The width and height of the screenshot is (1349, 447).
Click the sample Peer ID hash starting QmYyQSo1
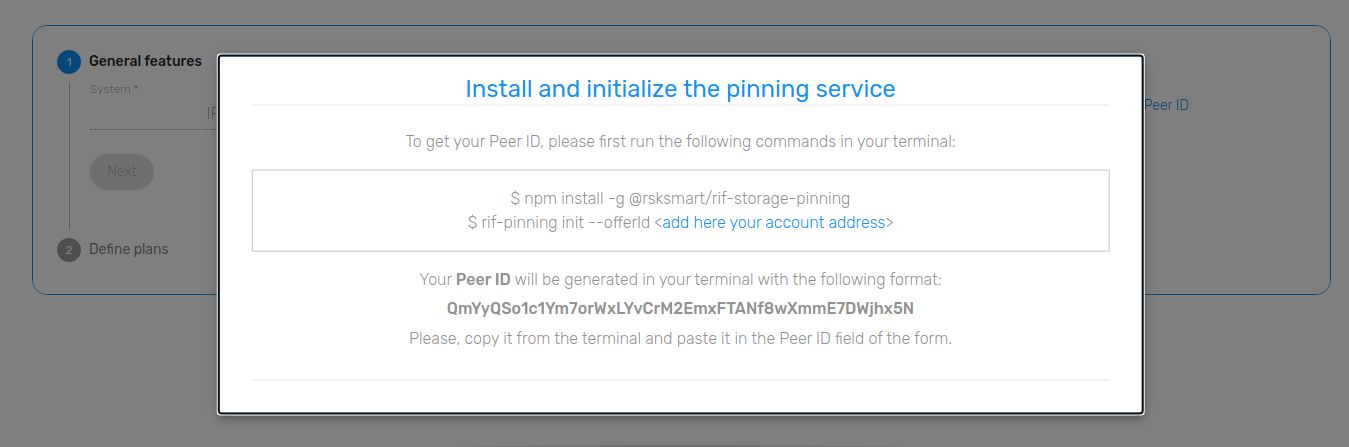click(x=680, y=308)
